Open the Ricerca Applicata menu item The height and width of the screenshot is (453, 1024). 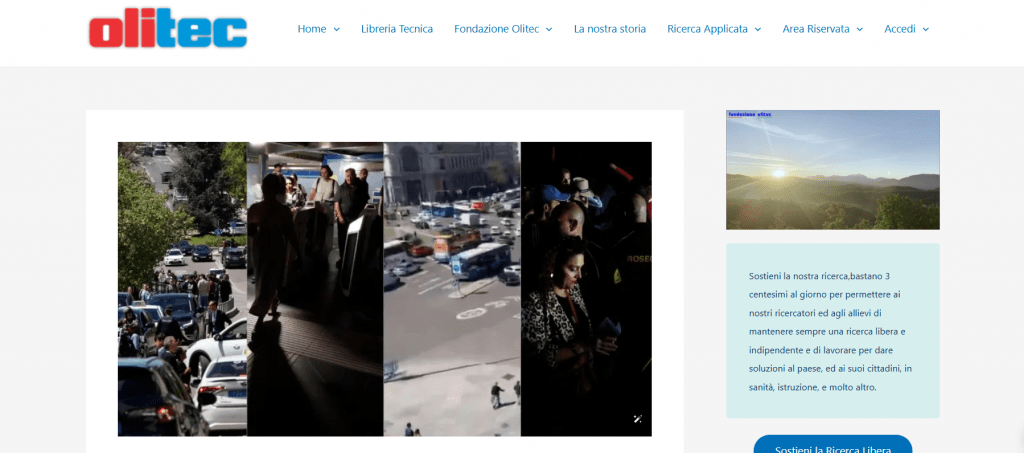707,29
